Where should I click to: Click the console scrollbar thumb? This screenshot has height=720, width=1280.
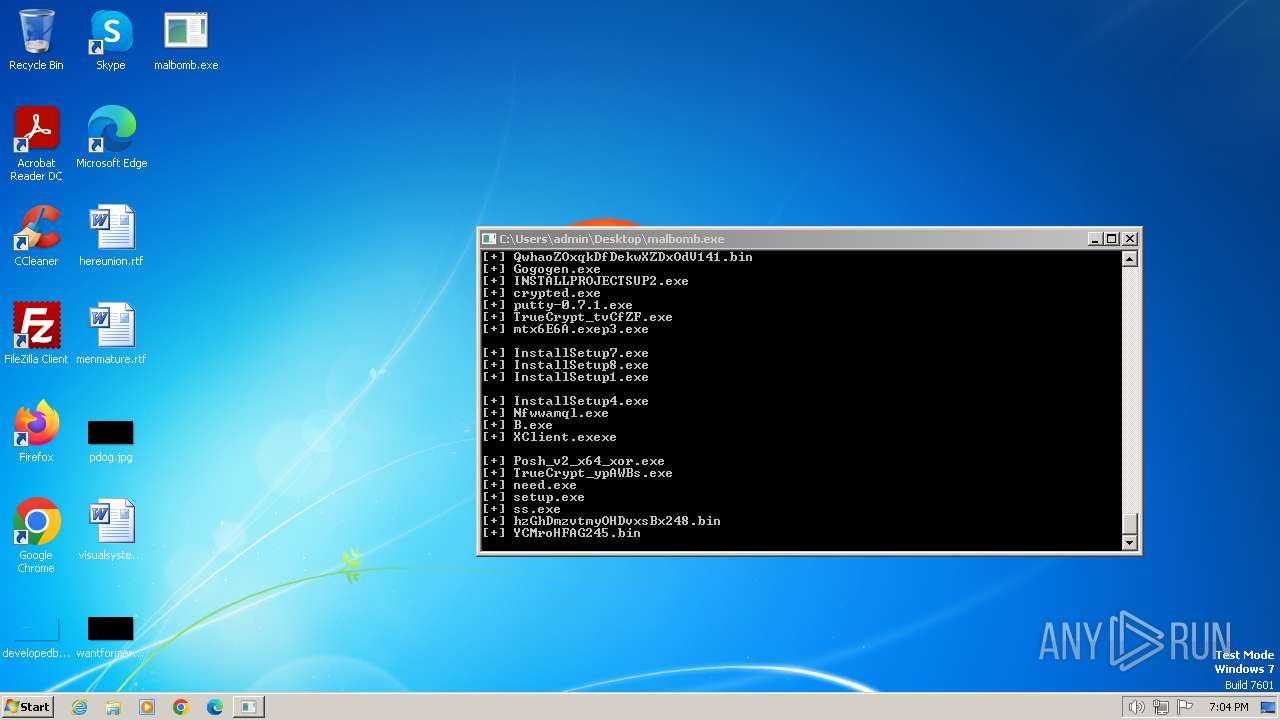tap(1129, 524)
